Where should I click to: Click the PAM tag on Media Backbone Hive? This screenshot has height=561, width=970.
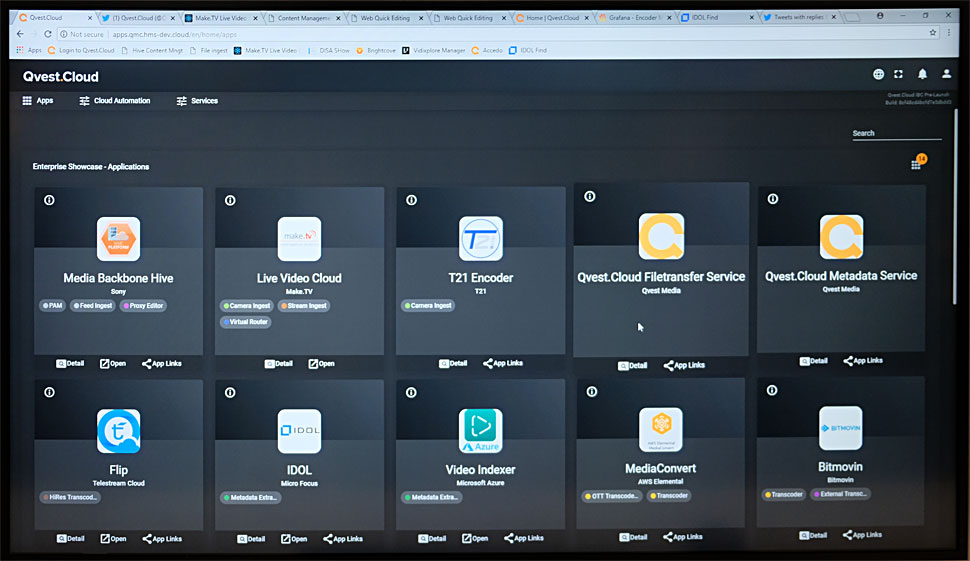click(x=53, y=306)
